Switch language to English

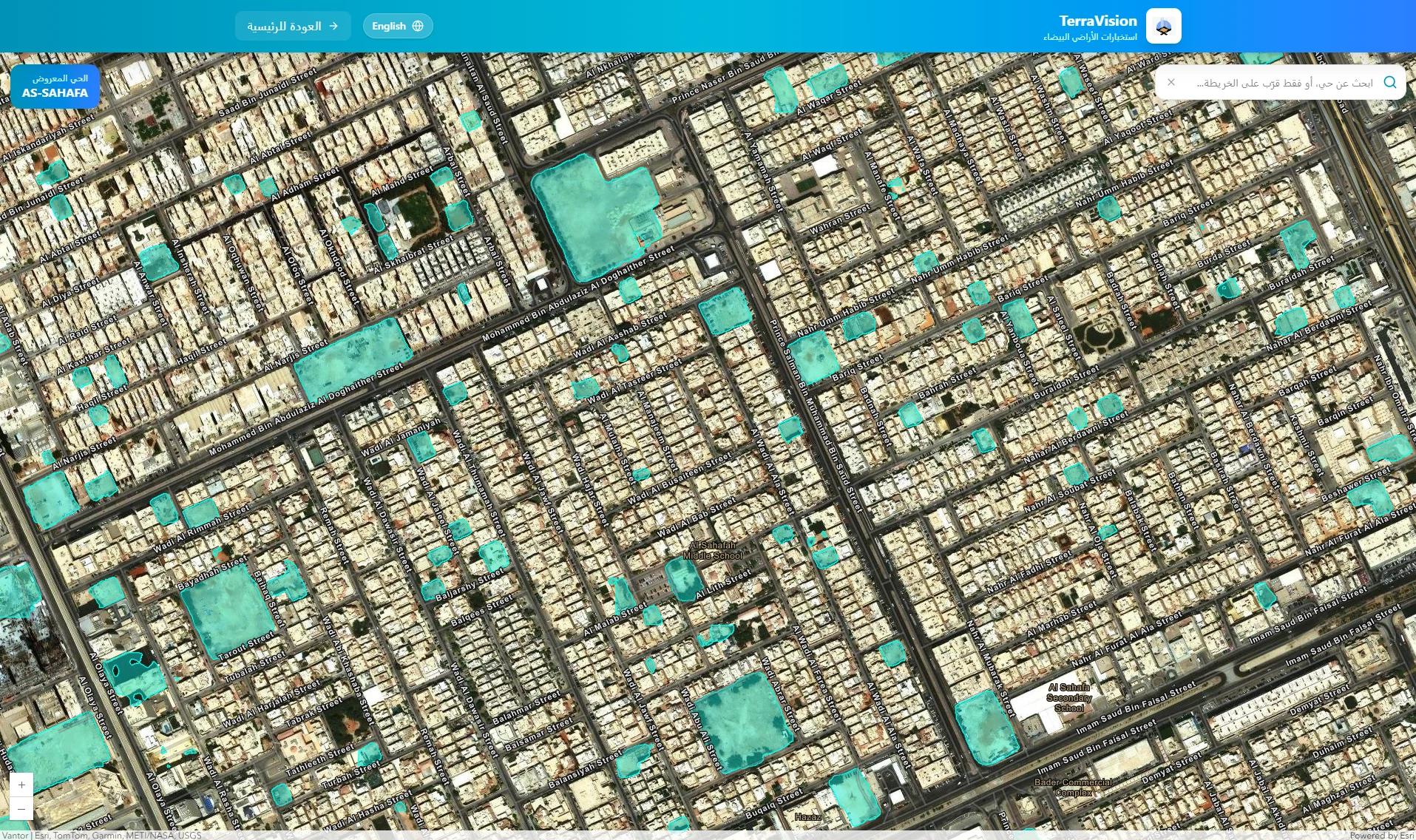click(x=398, y=26)
